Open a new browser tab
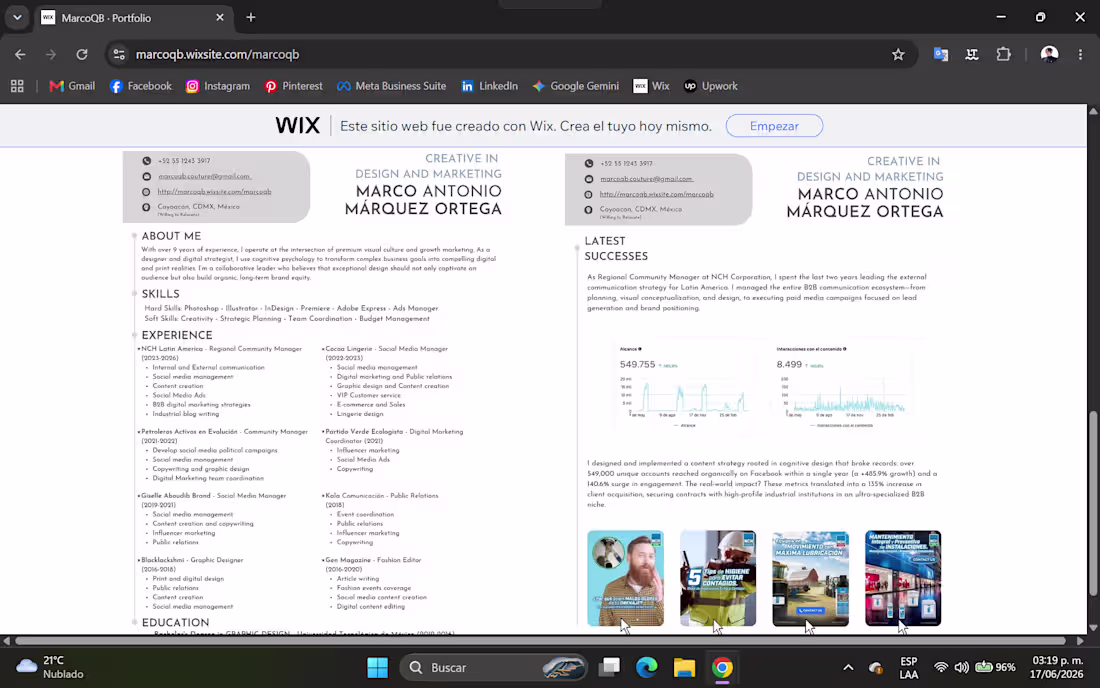This screenshot has width=1100, height=688. click(x=250, y=18)
